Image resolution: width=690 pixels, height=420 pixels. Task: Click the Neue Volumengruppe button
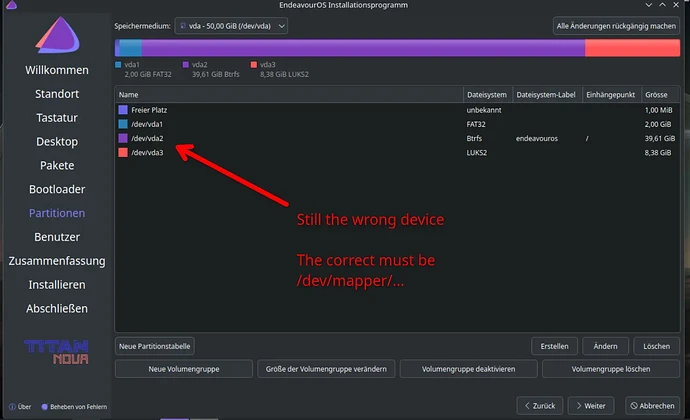click(184, 369)
